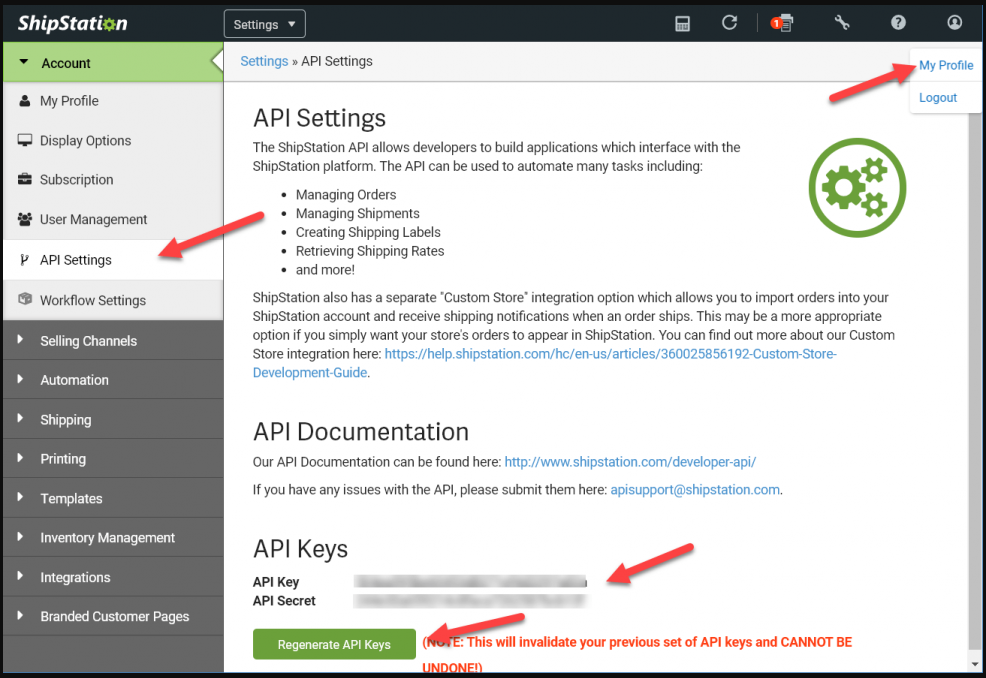
Task: Open the print queue notification icon
Action: 783,23
